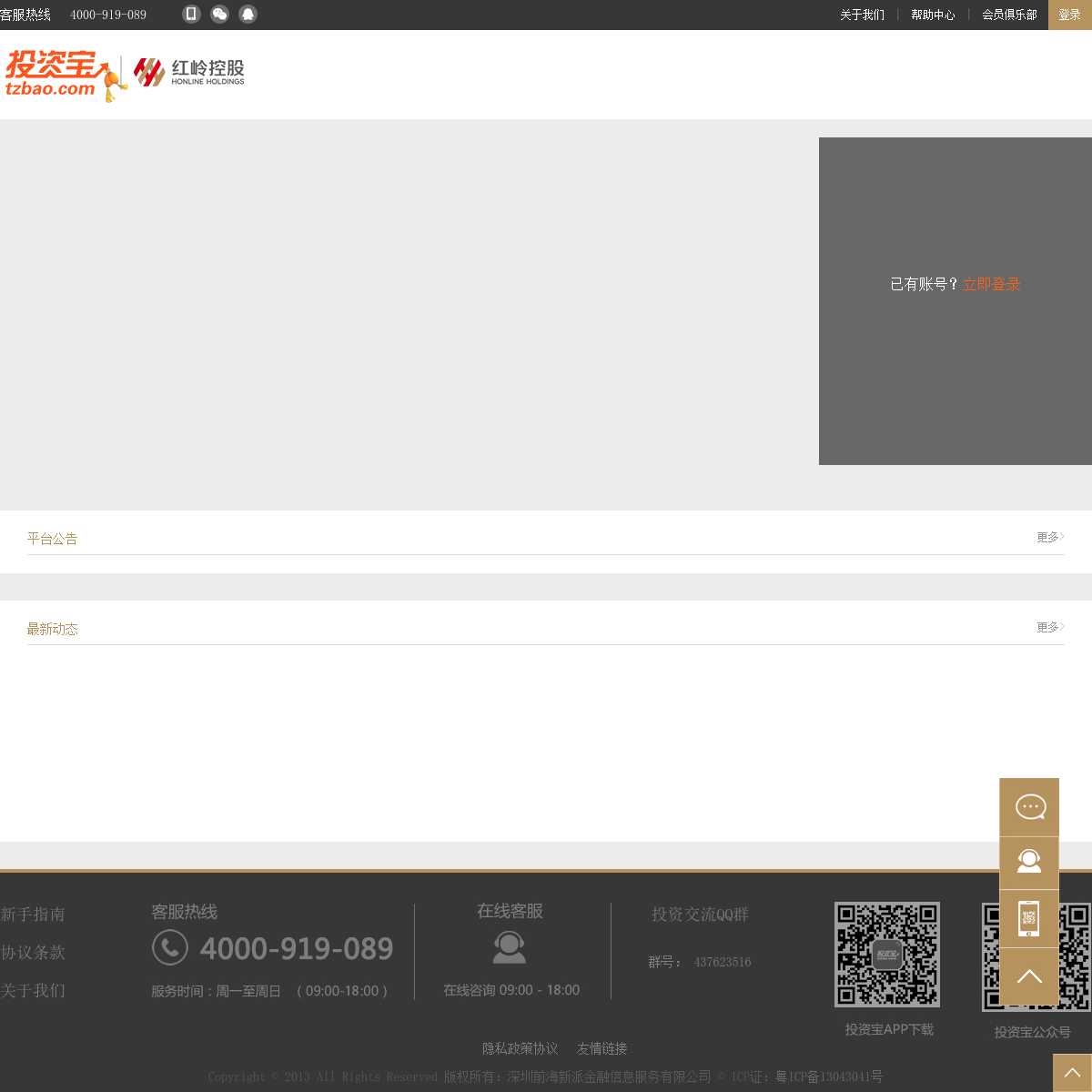Click the Honline Holdings logo
The width and height of the screenshot is (1092, 1092).
point(189,73)
